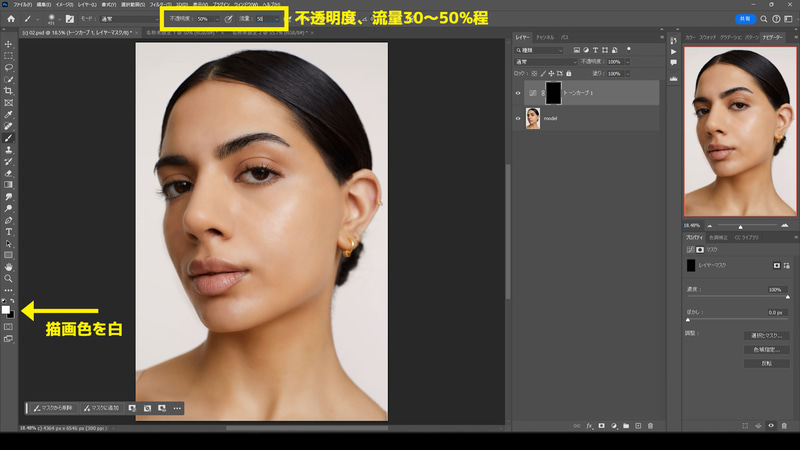Open the flow value dropdown arrow
Image resolution: width=800 pixels, height=450 pixels.
(277, 19)
